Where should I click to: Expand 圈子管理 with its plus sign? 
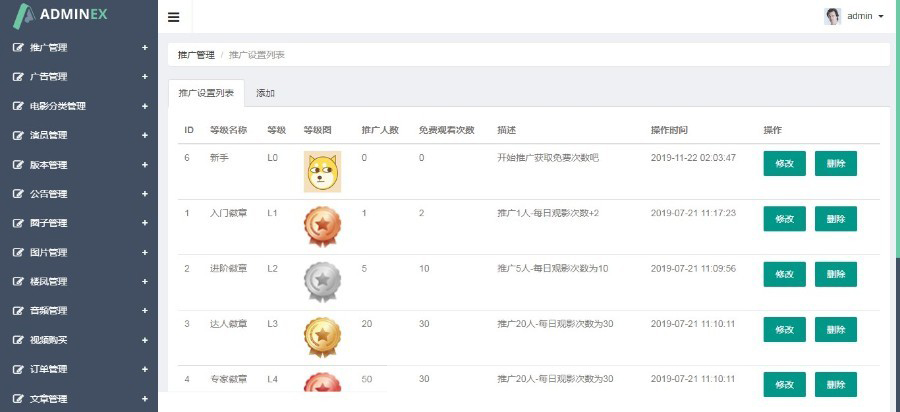(x=145, y=223)
